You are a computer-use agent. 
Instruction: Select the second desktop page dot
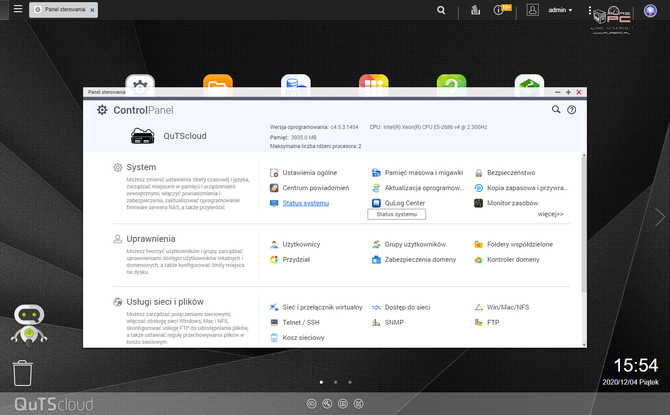335,382
